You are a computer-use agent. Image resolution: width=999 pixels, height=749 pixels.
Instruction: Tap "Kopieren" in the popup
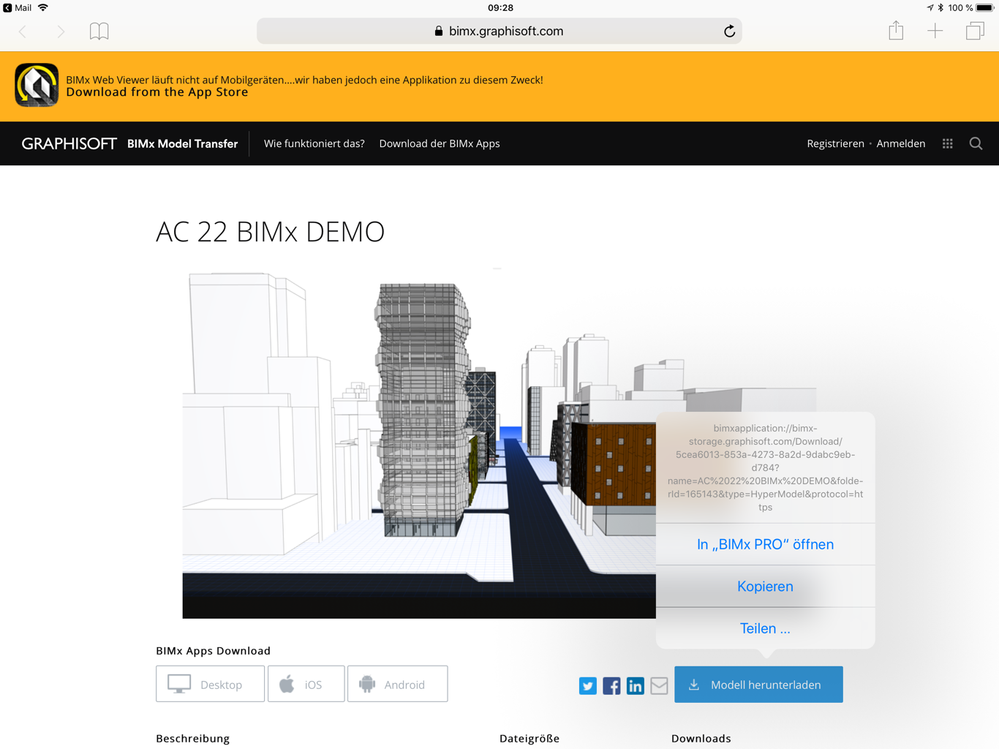pos(765,586)
